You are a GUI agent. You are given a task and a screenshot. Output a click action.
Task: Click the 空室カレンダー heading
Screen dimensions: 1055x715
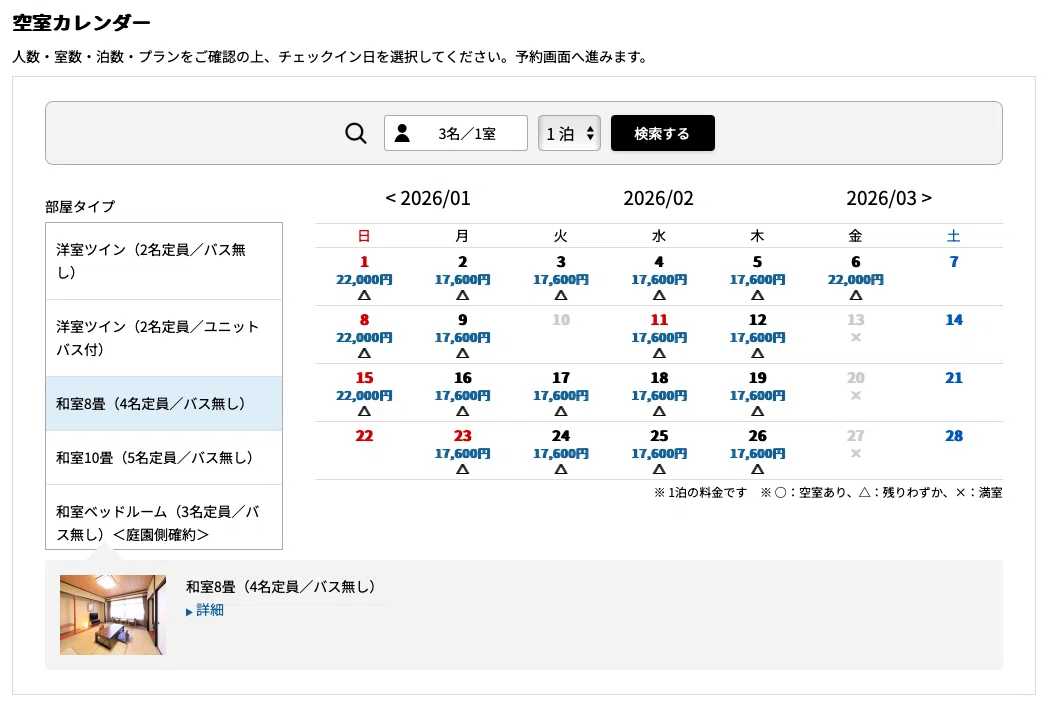(x=81, y=22)
